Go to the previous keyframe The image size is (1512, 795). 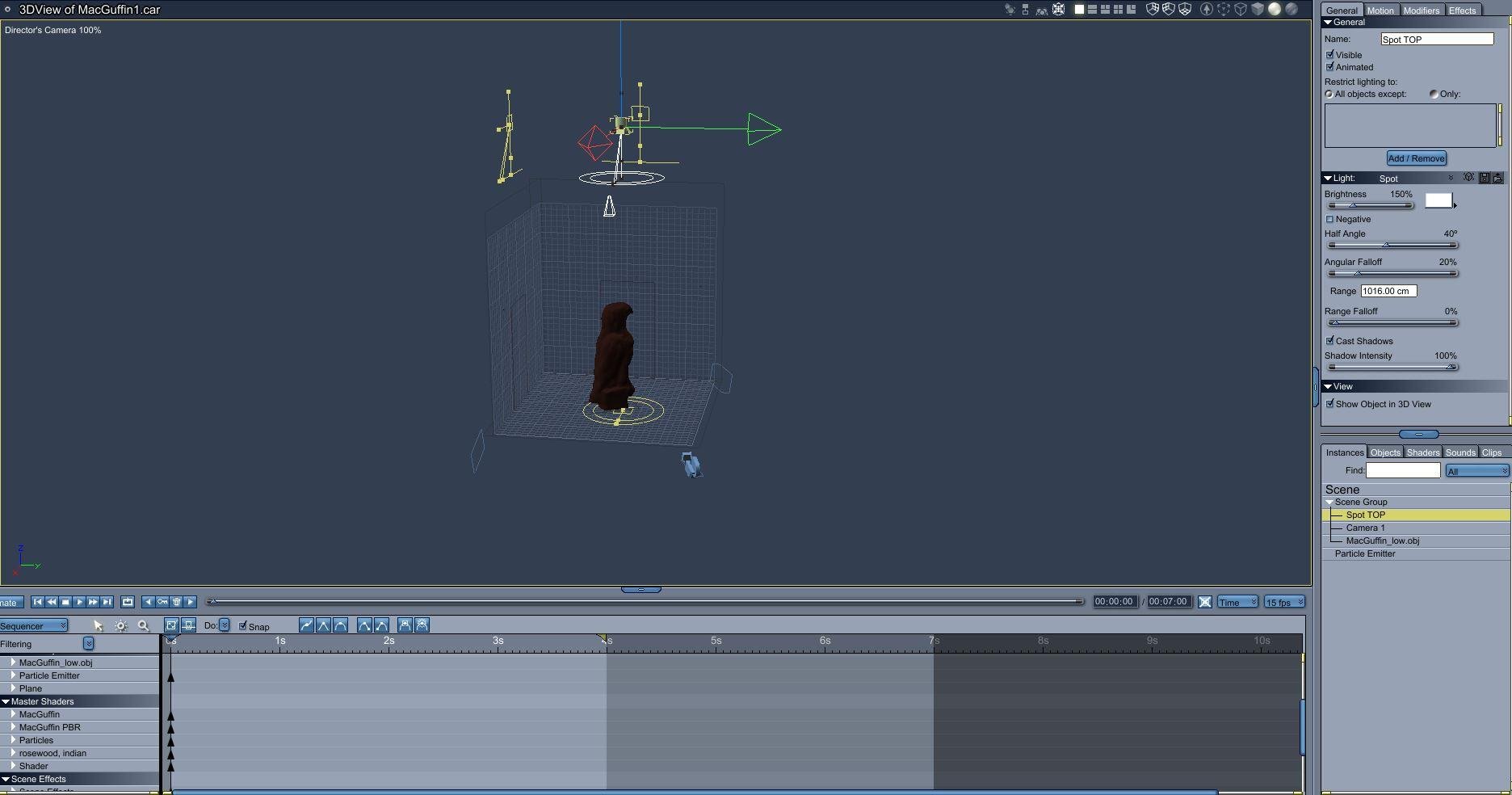pos(148,602)
